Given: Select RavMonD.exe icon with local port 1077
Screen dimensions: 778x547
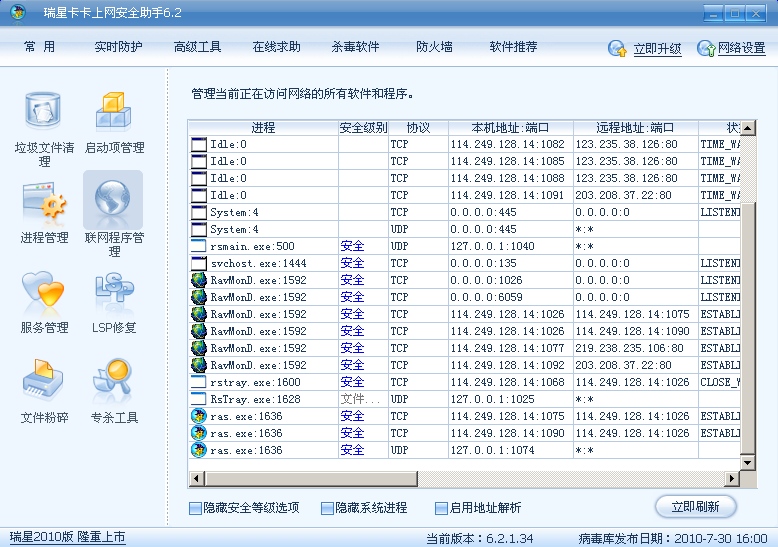Looking at the screenshot, I should (198, 348).
